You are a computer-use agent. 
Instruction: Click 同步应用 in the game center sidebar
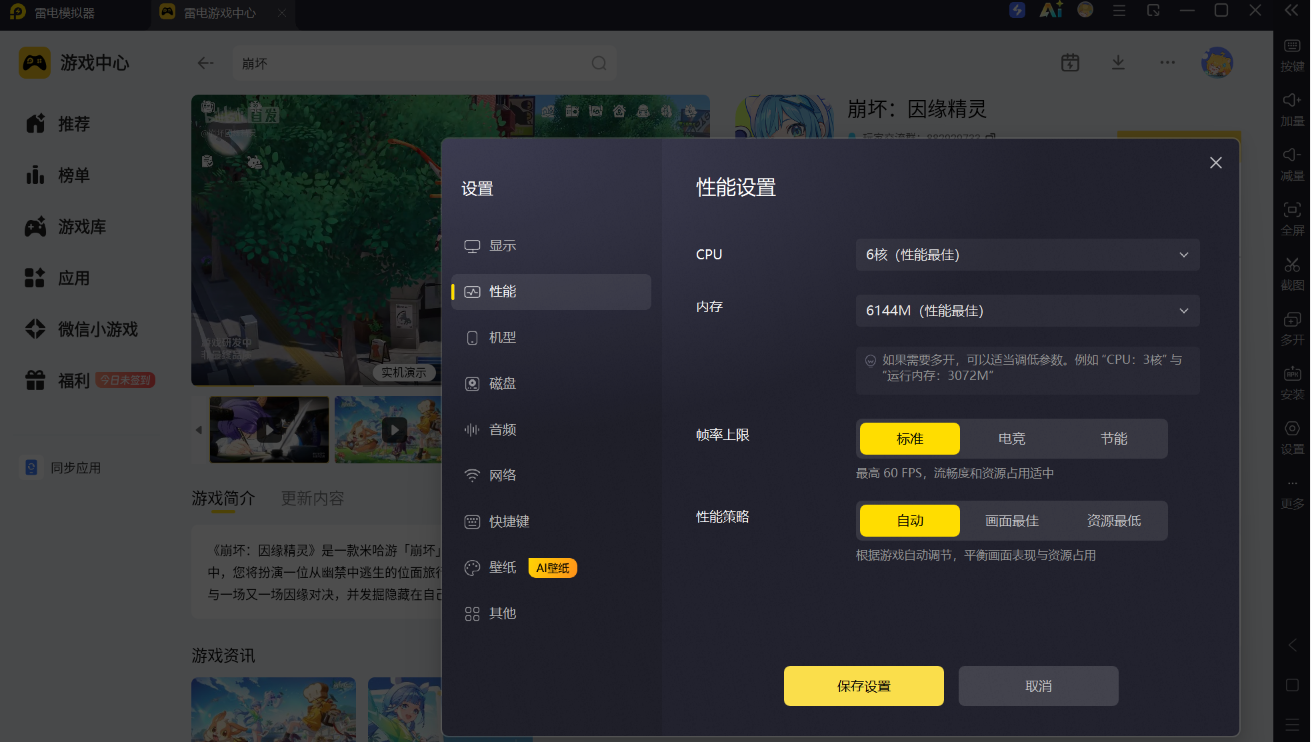pyautogui.click(x=63, y=468)
